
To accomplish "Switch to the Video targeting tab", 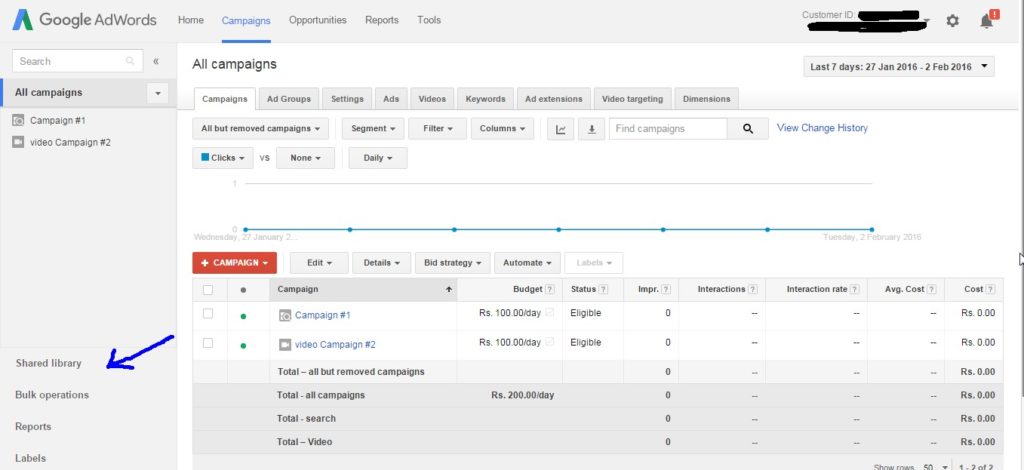I will pos(632,99).
